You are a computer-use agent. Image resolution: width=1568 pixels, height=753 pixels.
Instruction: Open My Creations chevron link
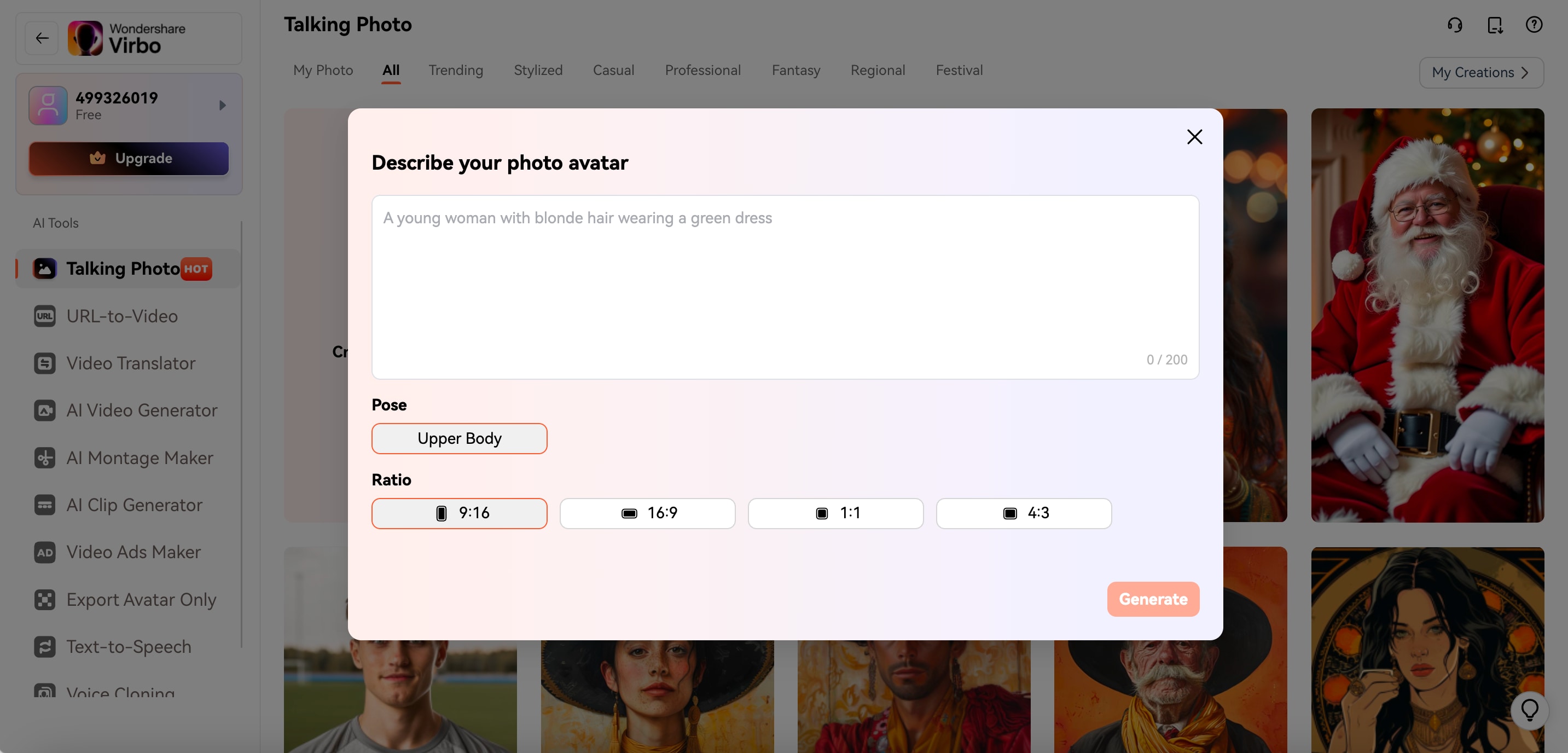(x=1481, y=72)
